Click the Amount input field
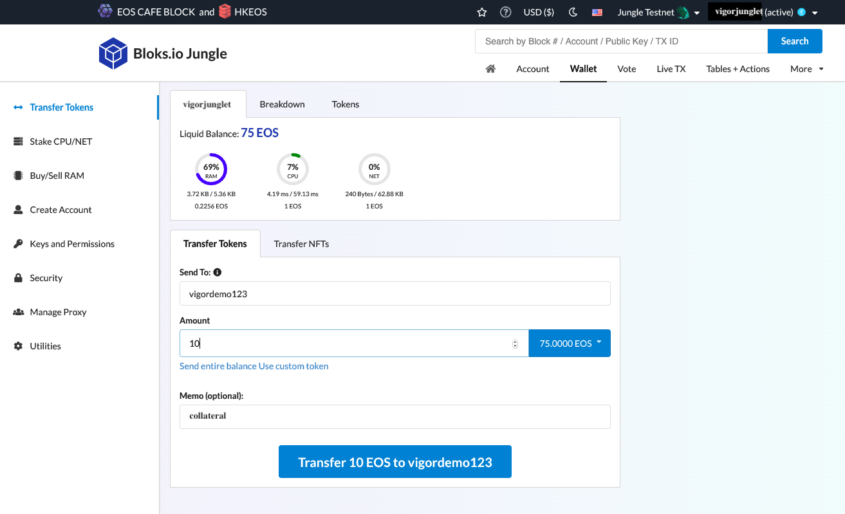The image size is (845, 514). (x=354, y=343)
